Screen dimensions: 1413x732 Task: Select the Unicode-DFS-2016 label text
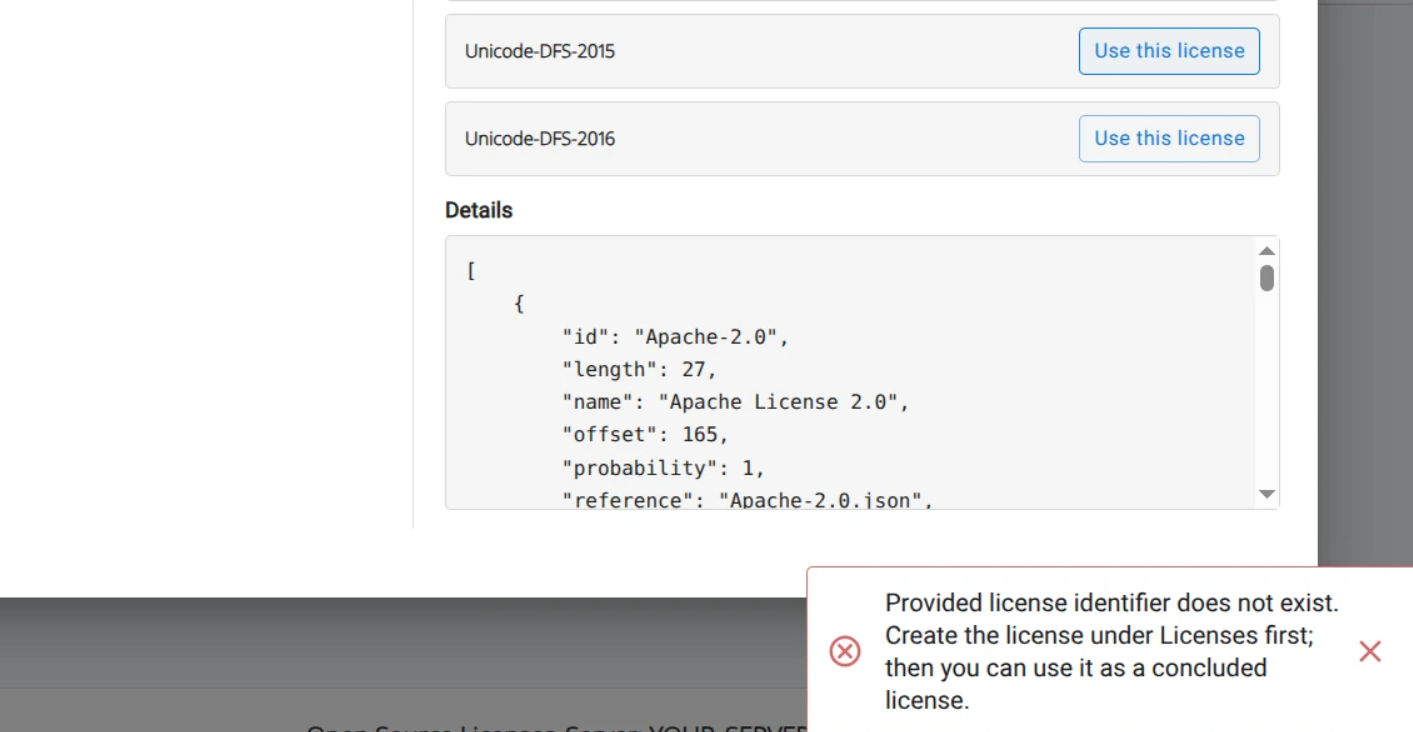point(540,138)
